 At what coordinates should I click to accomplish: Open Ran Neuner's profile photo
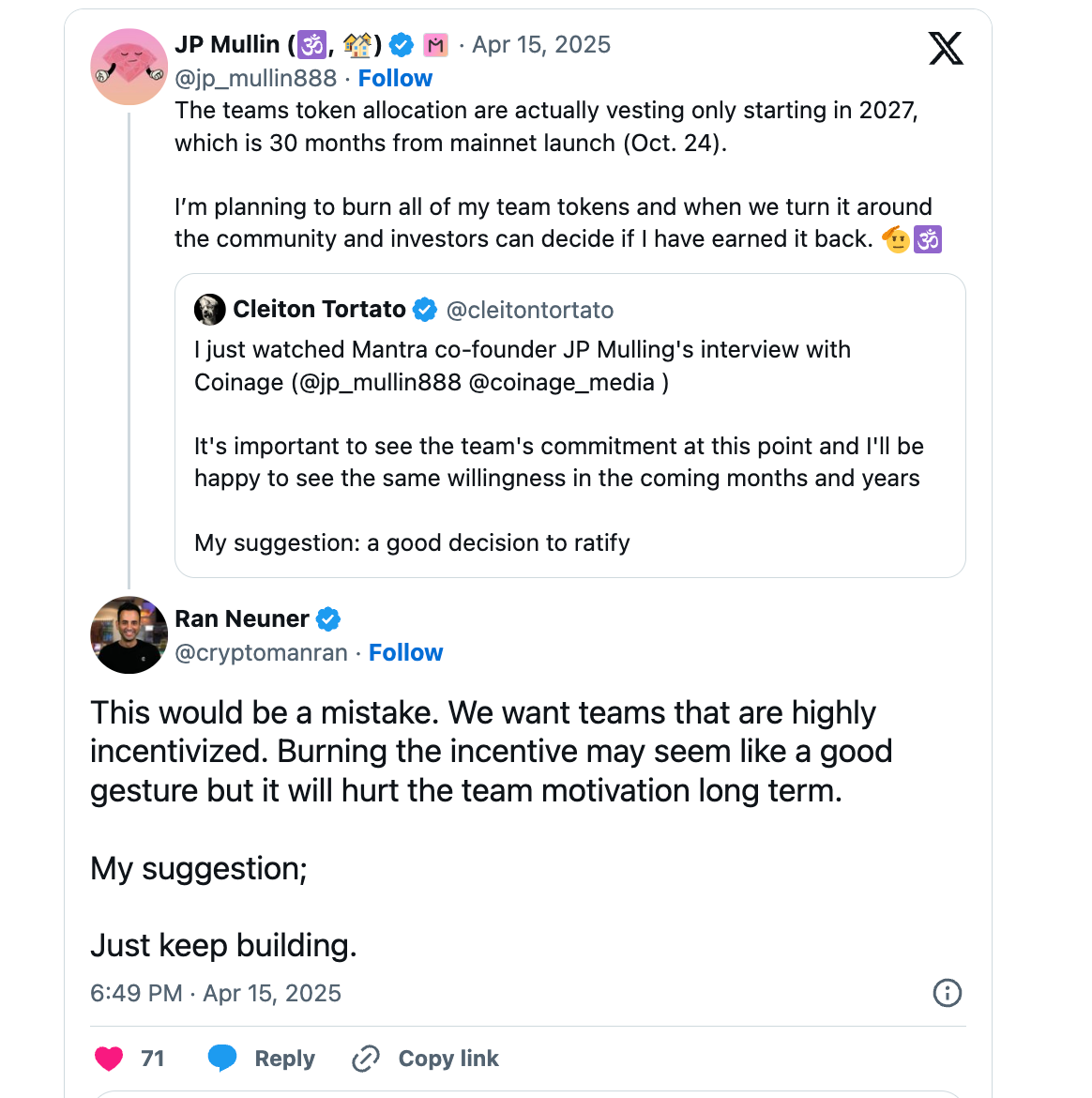(129, 635)
